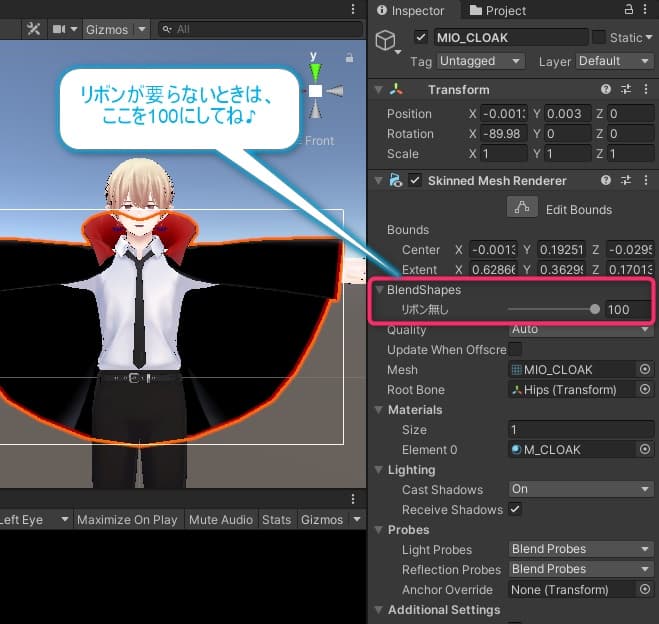Open Transform component three-dot menu
The image size is (659, 624).
click(x=646, y=90)
